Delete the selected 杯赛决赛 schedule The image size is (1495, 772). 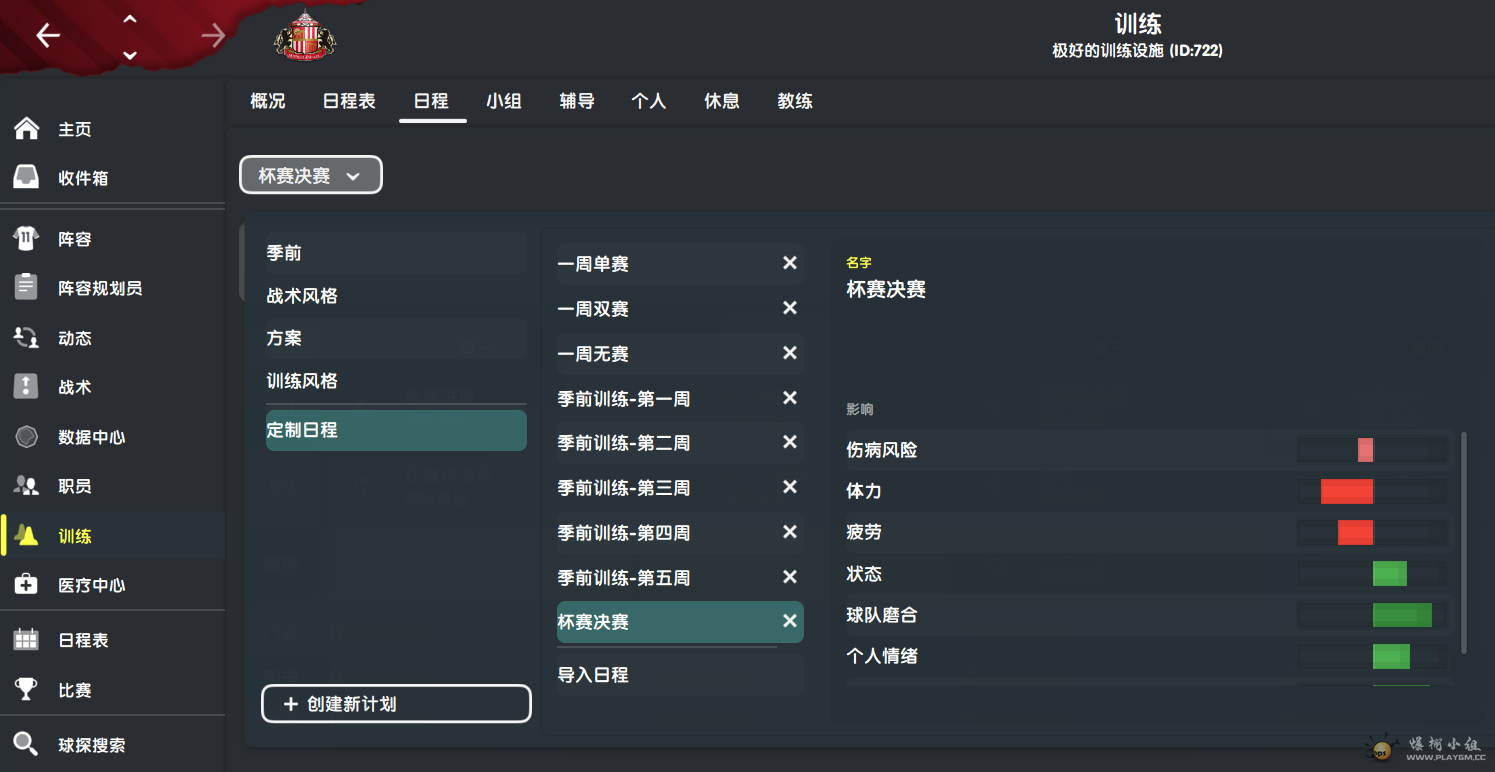coord(789,622)
